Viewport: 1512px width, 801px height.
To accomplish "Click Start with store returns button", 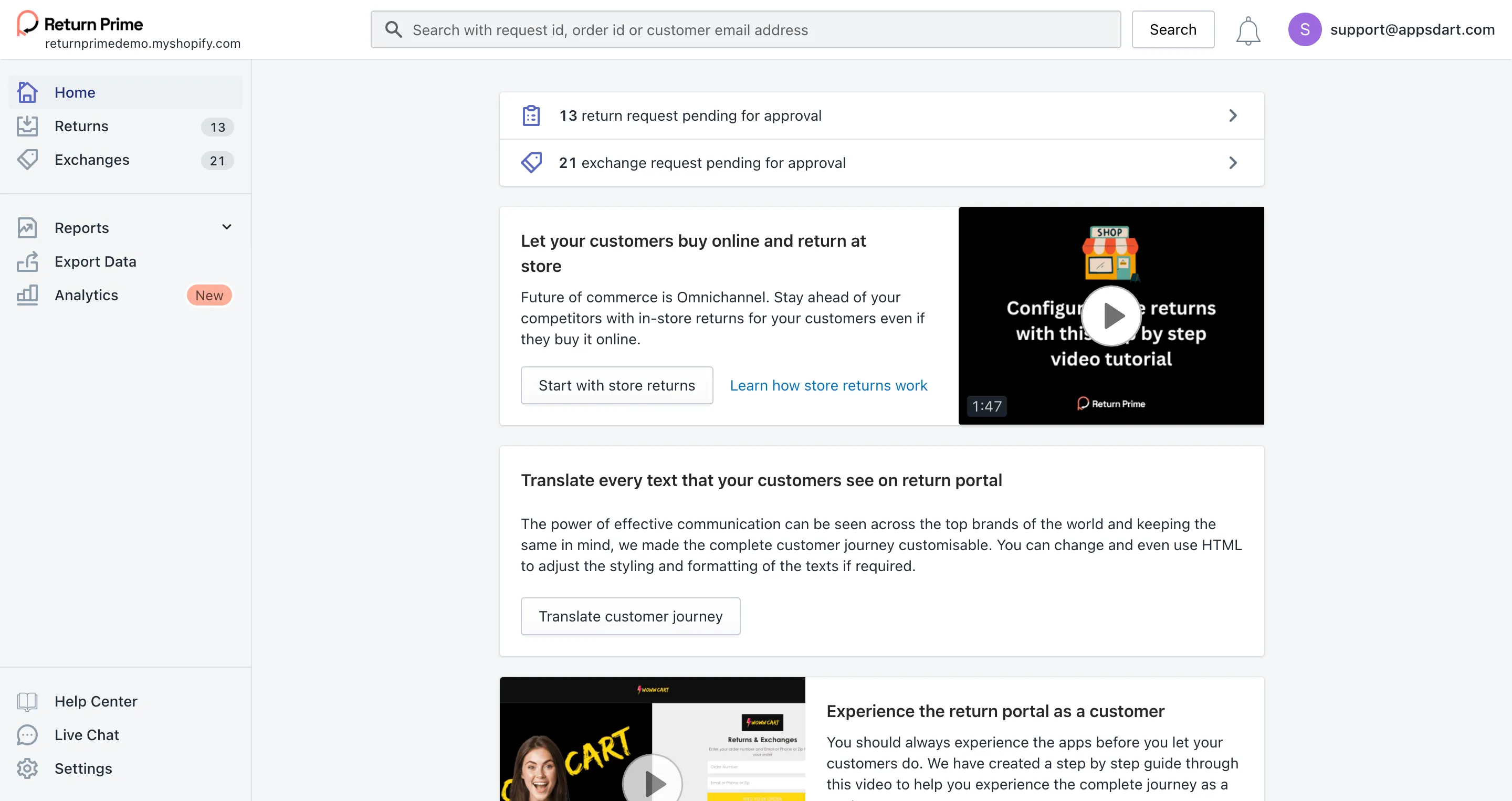I will tap(616, 385).
